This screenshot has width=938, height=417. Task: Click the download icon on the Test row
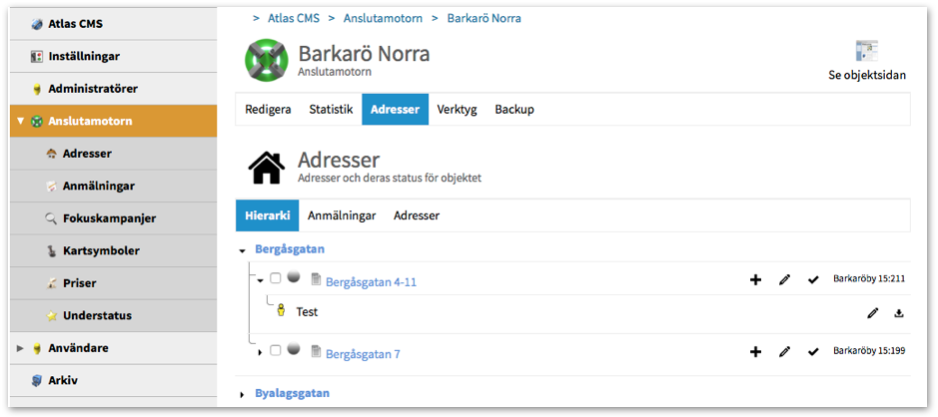pyautogui.click(x=899, y=313)
